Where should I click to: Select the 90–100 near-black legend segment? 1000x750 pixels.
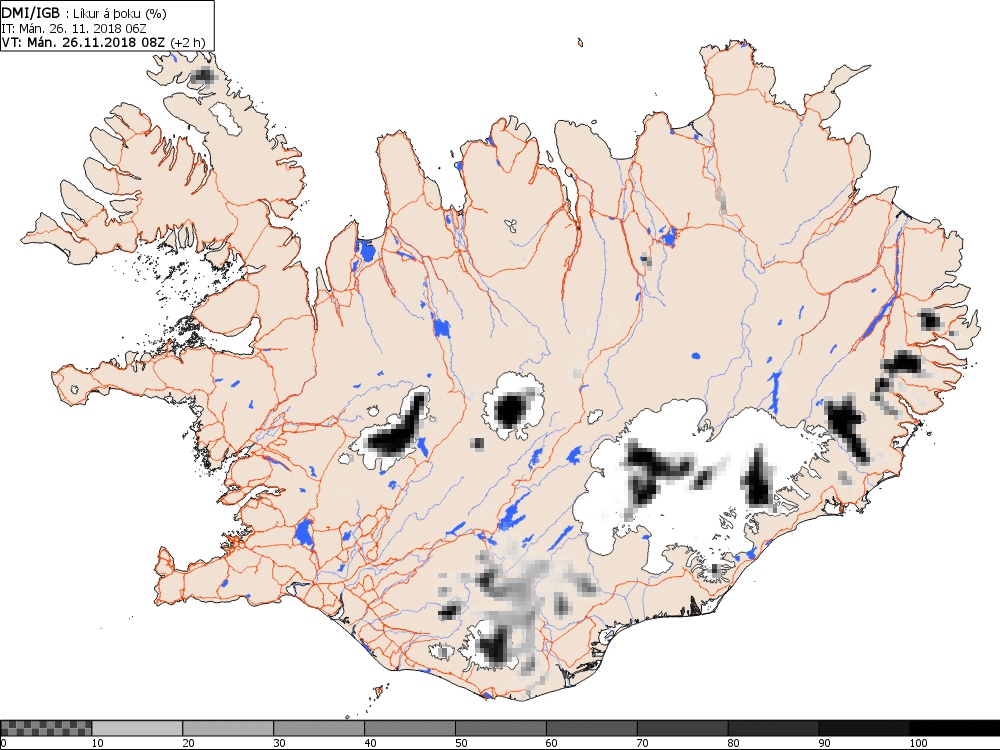point(864,728)
